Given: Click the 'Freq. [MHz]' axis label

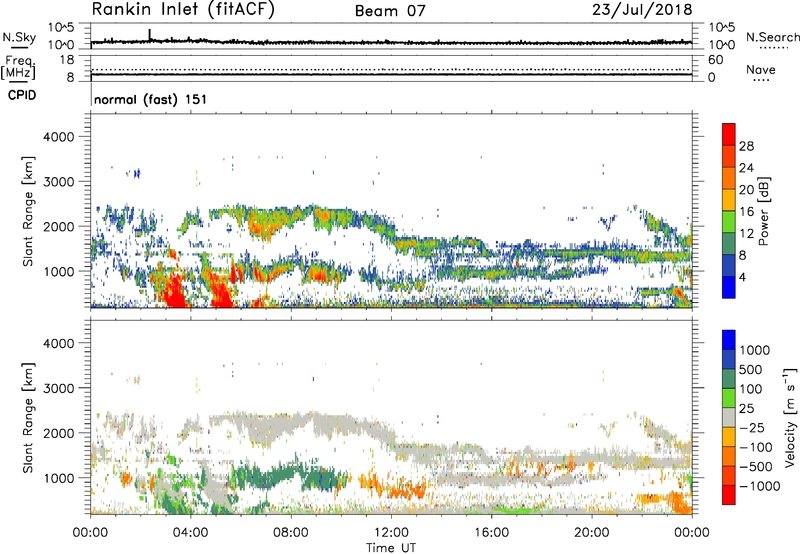Looking at the screenshot, I should click(x=18, y=67).
